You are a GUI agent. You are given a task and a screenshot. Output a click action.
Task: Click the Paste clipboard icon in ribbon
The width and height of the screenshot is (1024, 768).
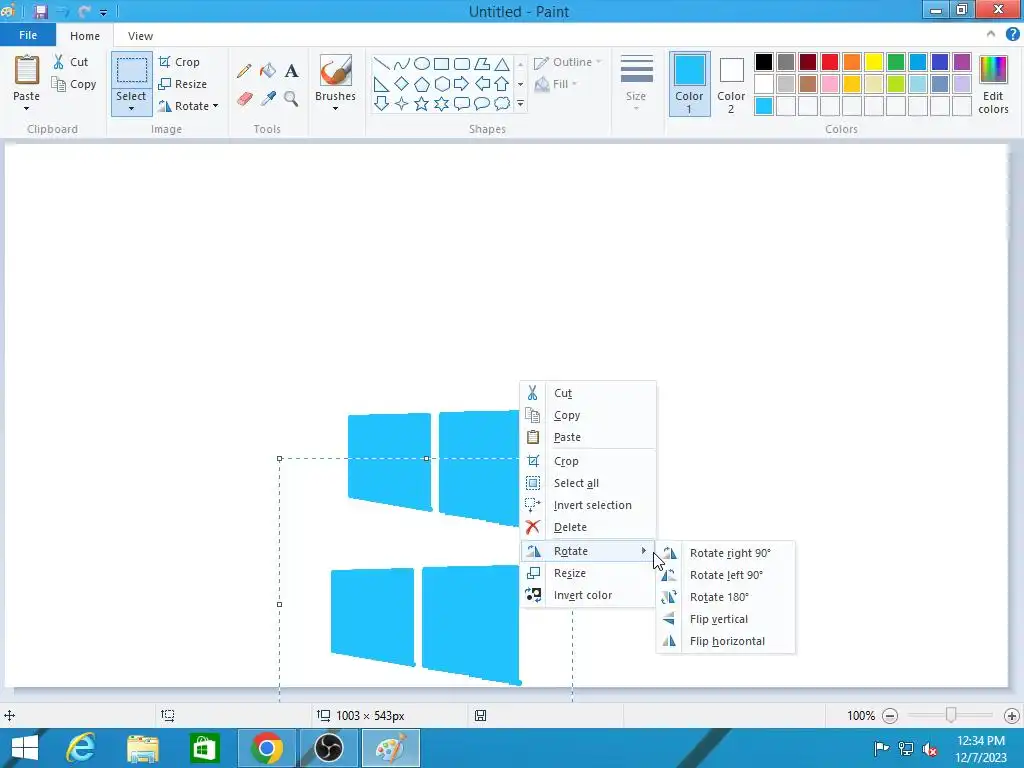pyautogui.click(x=27, y=70)
